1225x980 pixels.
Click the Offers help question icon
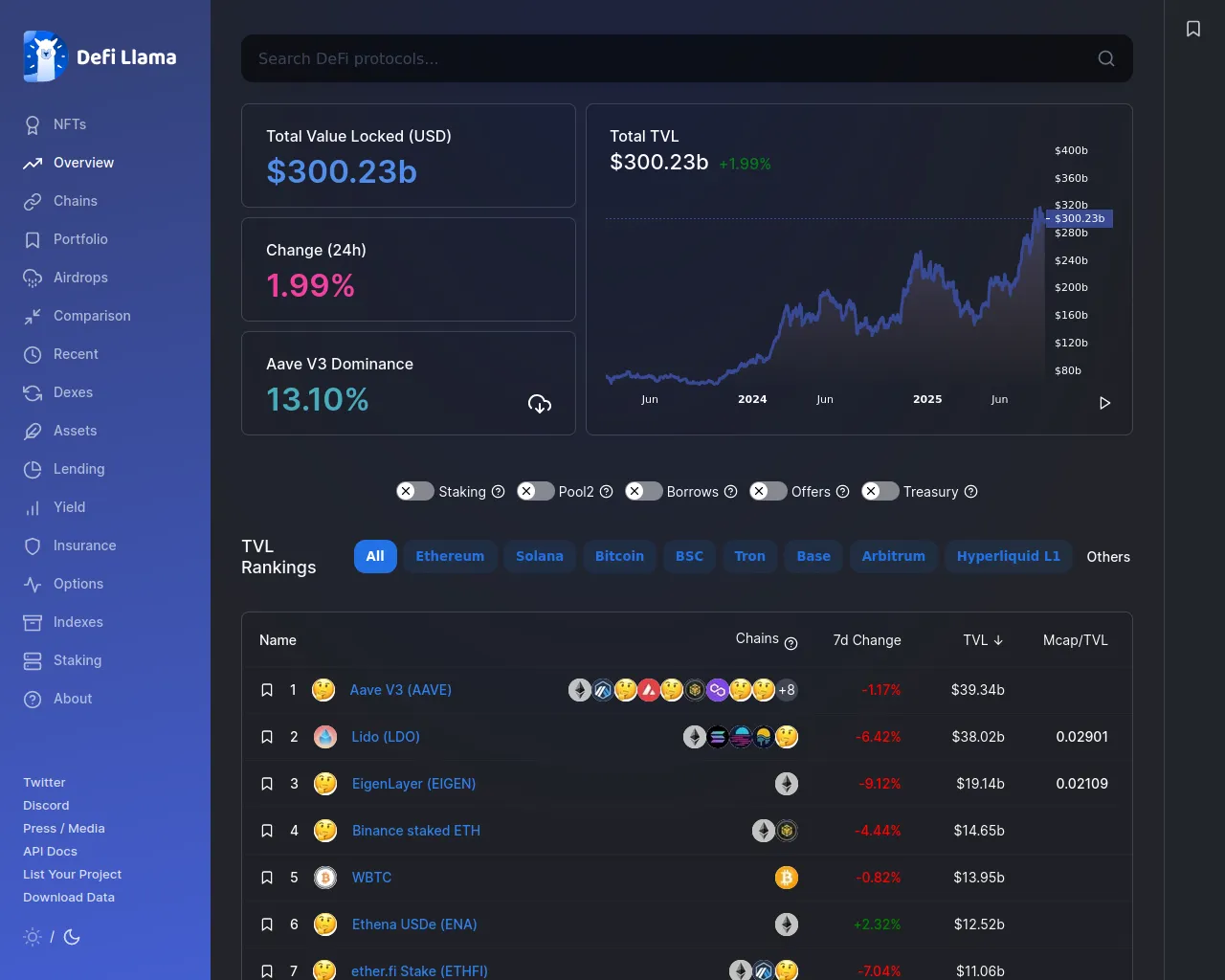tap(842, 492)
